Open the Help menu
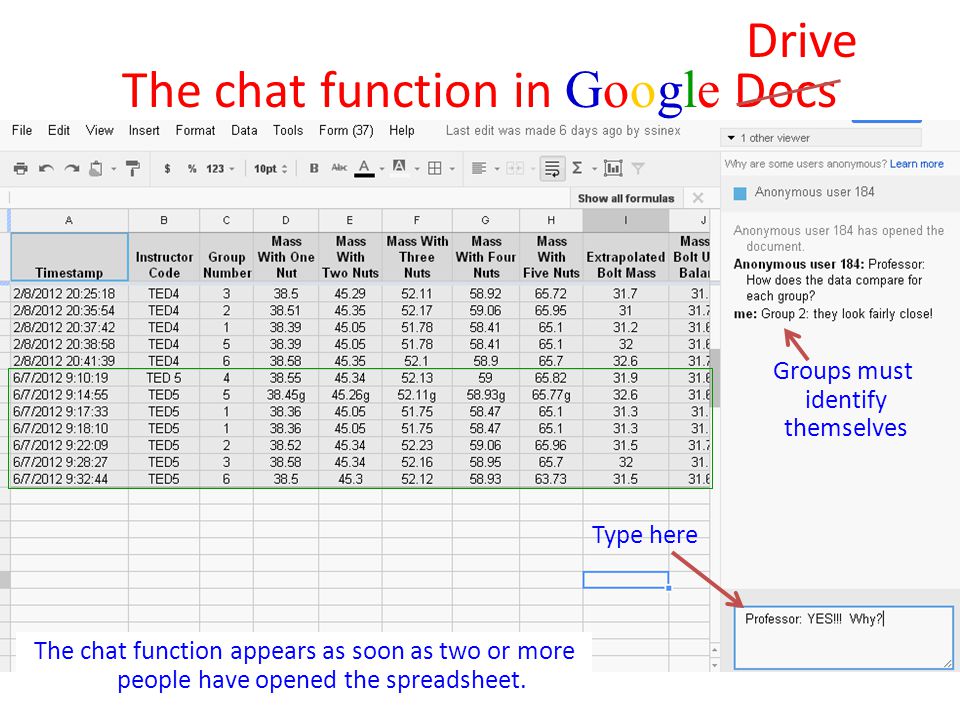The width and height of the screenshot is (960, 720). pos(402,130)
